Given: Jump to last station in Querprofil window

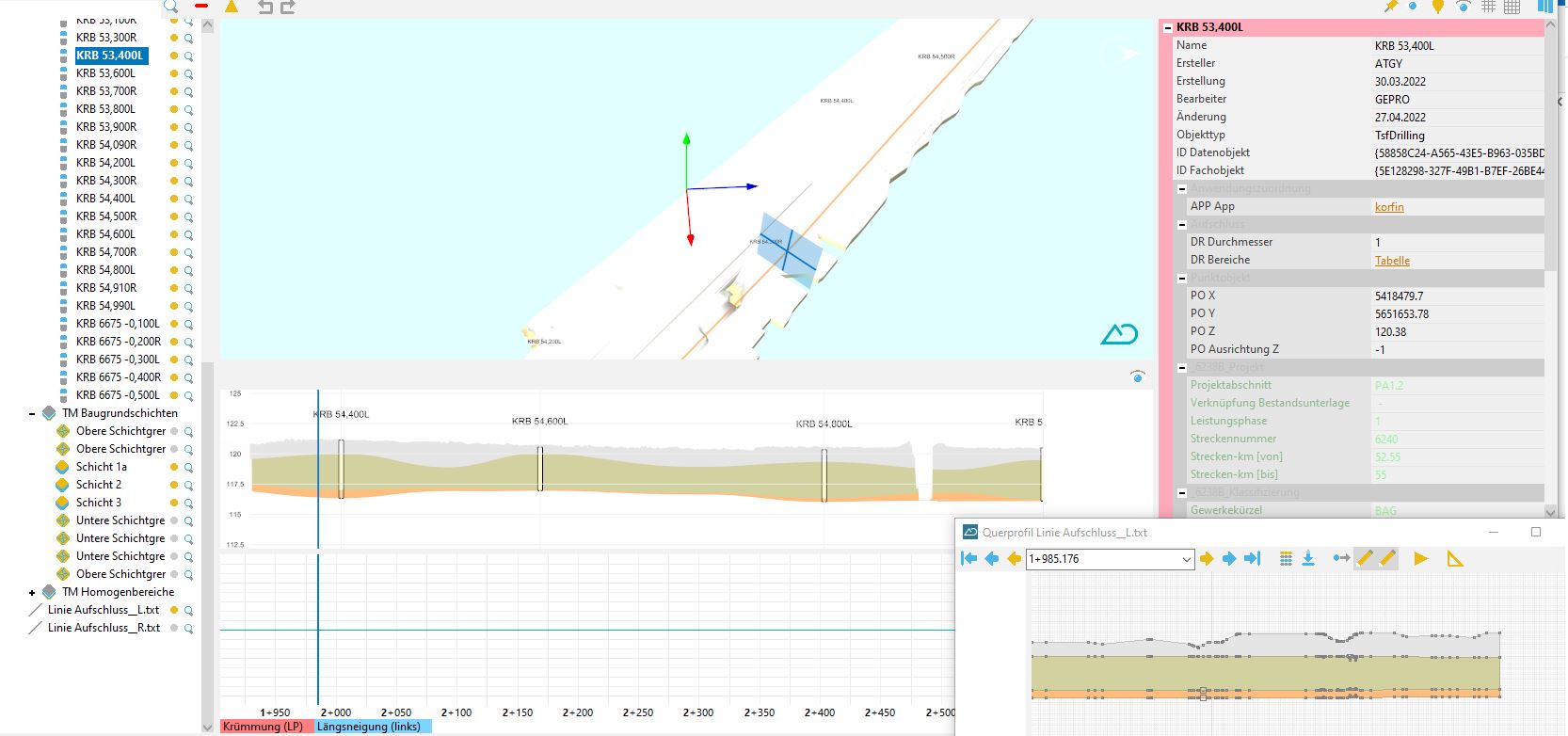Looking at the screenshot, I should coord(1252,559).
